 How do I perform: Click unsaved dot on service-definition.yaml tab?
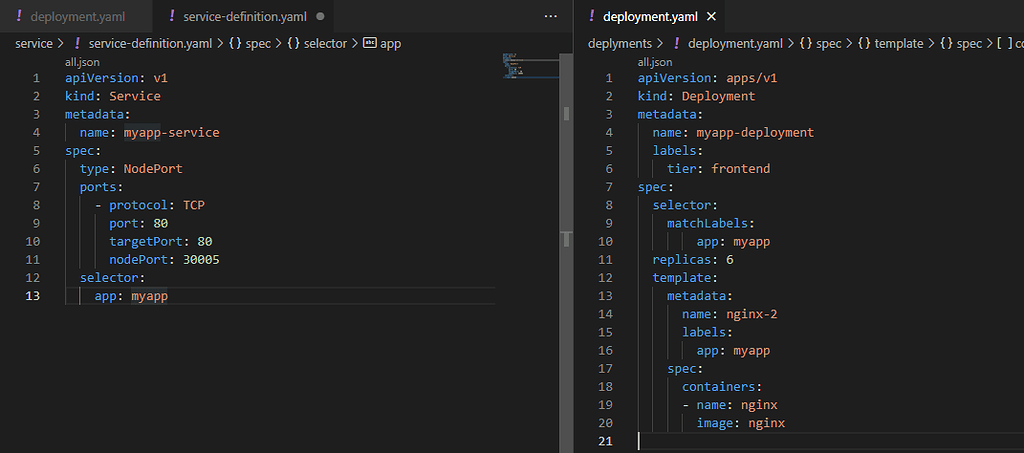tap(320, 17)
